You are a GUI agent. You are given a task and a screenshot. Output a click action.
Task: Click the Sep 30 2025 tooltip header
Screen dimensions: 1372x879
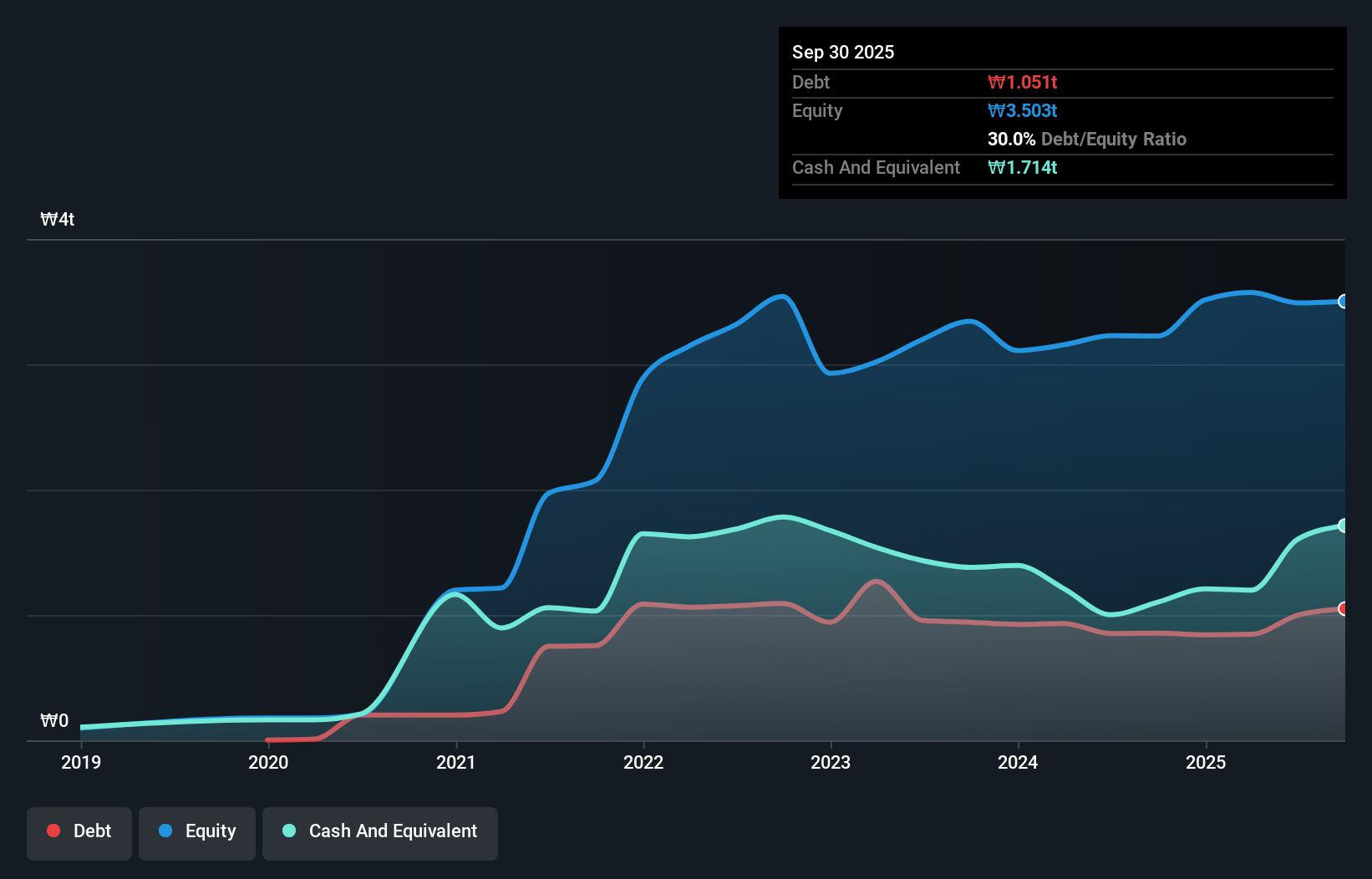[x=843, y=52]
